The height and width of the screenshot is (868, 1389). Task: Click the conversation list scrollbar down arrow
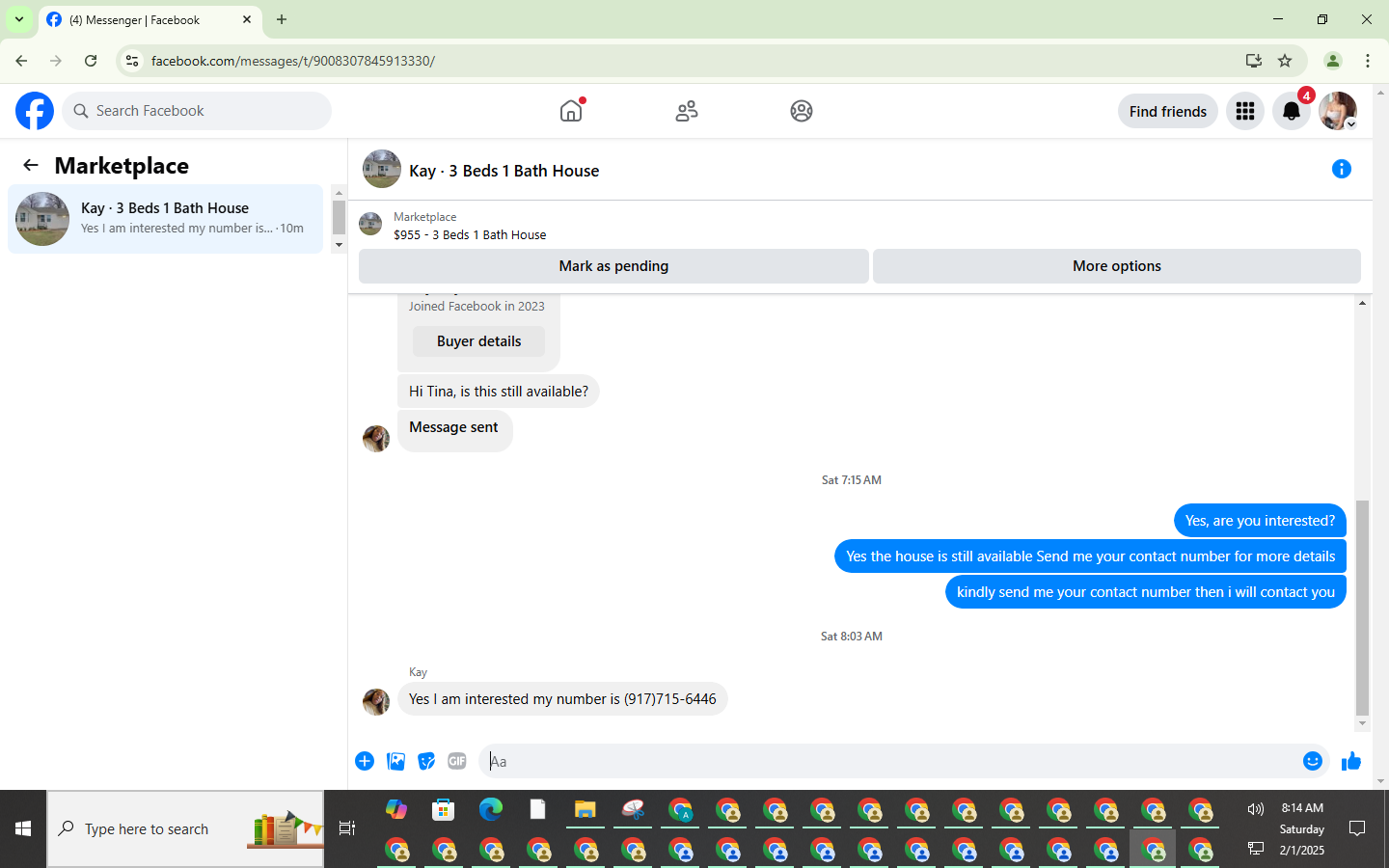[339, 245]
